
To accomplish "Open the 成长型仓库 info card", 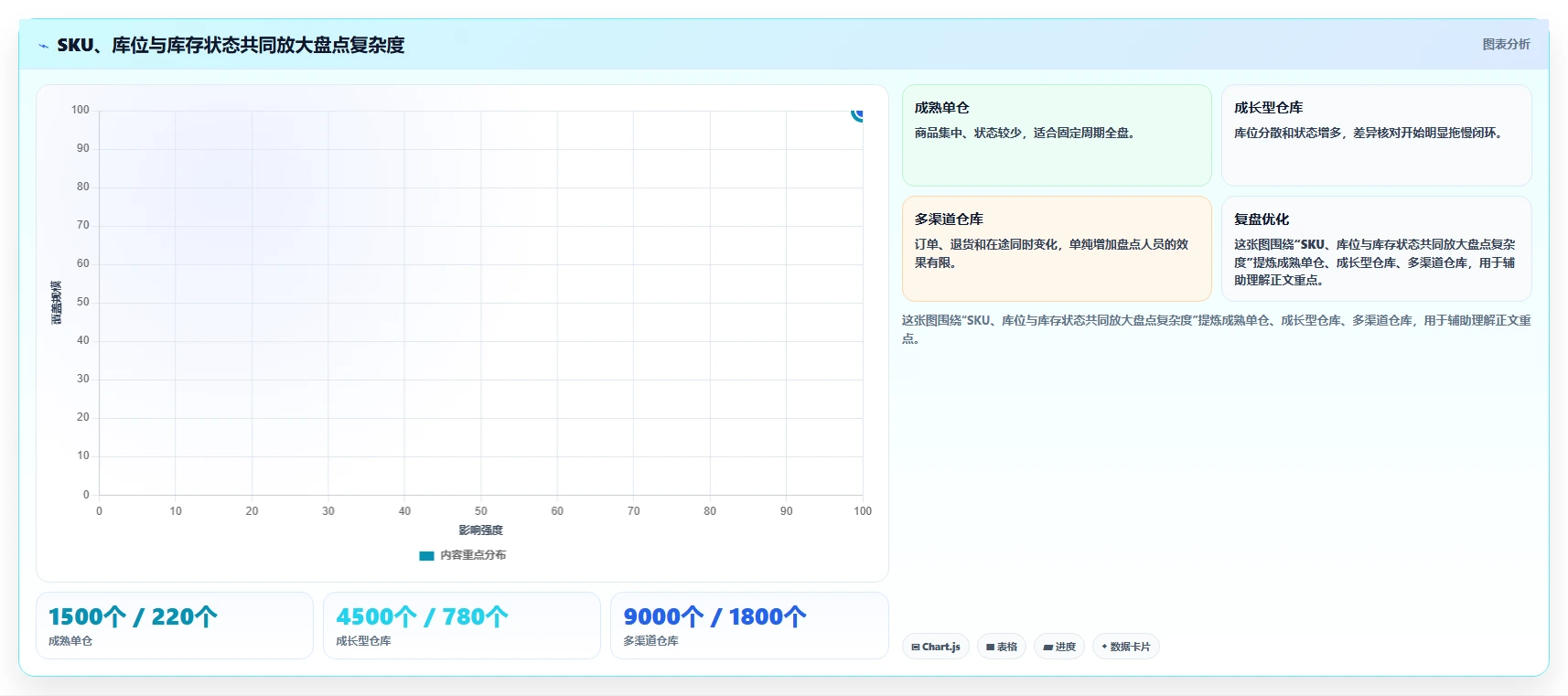I will [1376, 135].
